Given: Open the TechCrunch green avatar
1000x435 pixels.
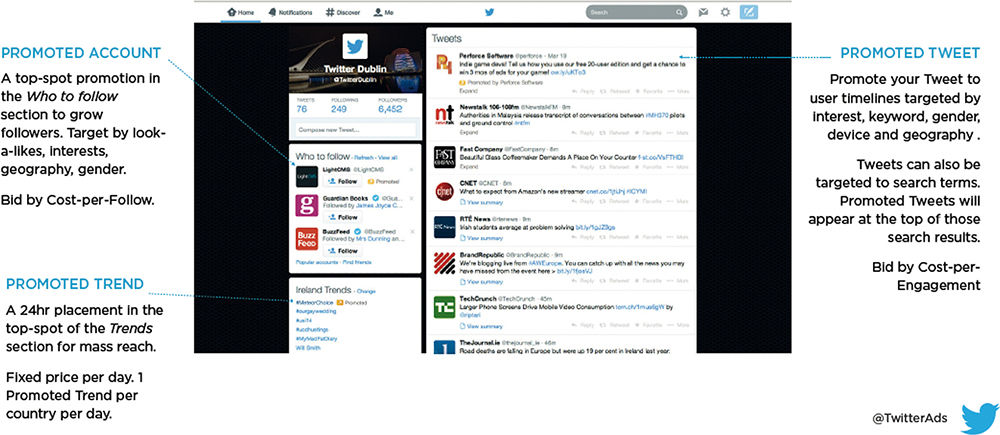Looking at the screenshot, I should [x=444, y=307].
